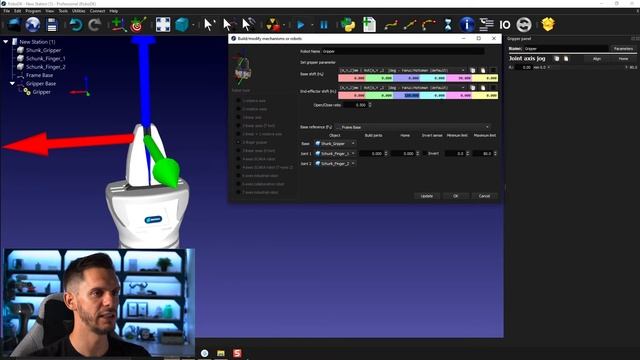
Task: Pause the simulation
Action: [x=324, y=25]
